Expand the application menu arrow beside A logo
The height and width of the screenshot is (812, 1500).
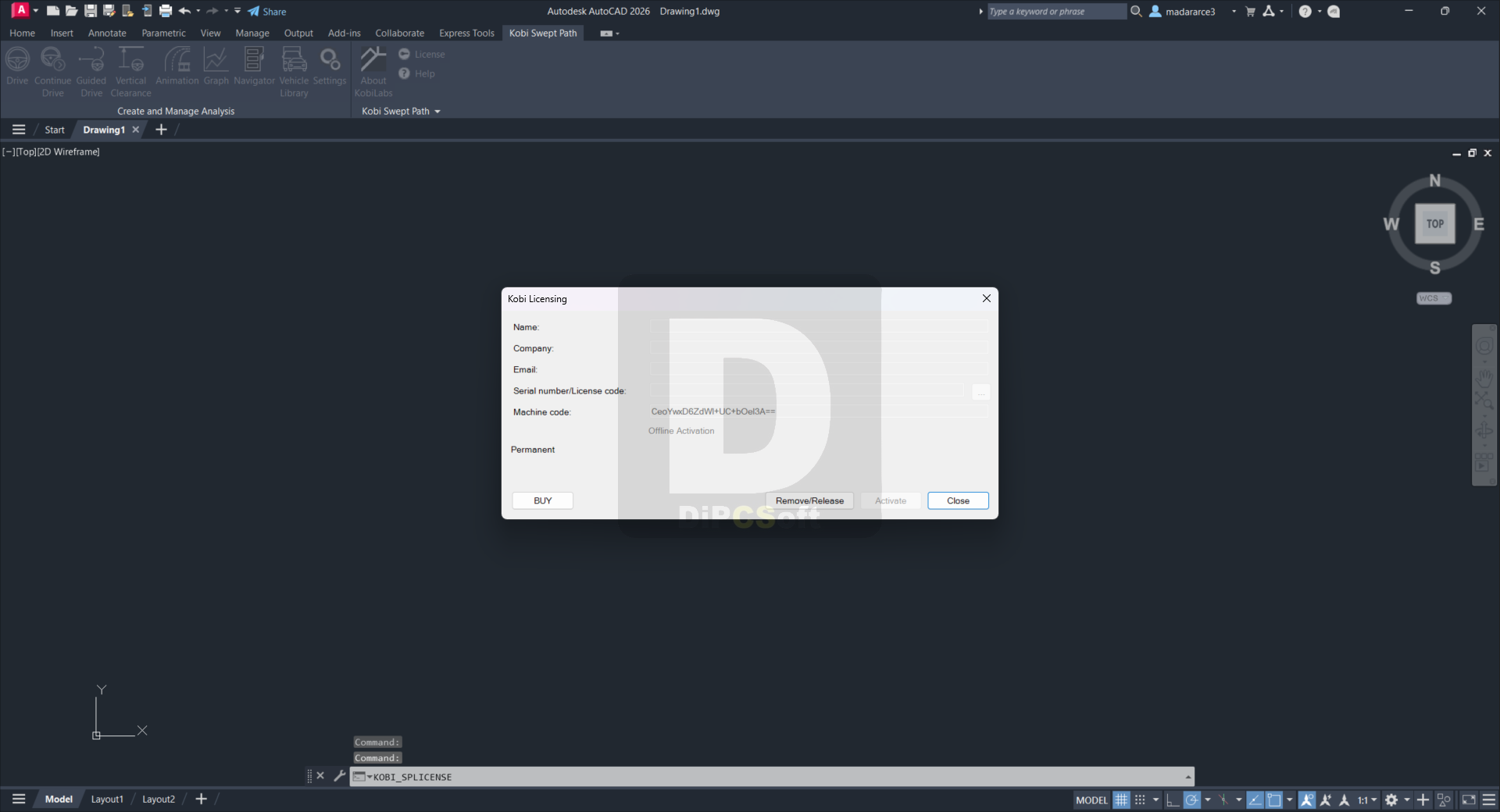36,11
